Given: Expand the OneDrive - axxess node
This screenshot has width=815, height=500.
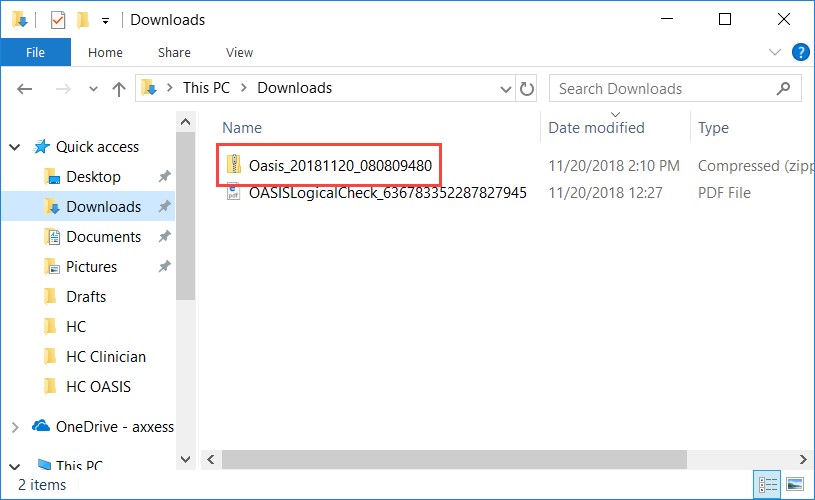Looking at the screenshot, I should (15, 427).
